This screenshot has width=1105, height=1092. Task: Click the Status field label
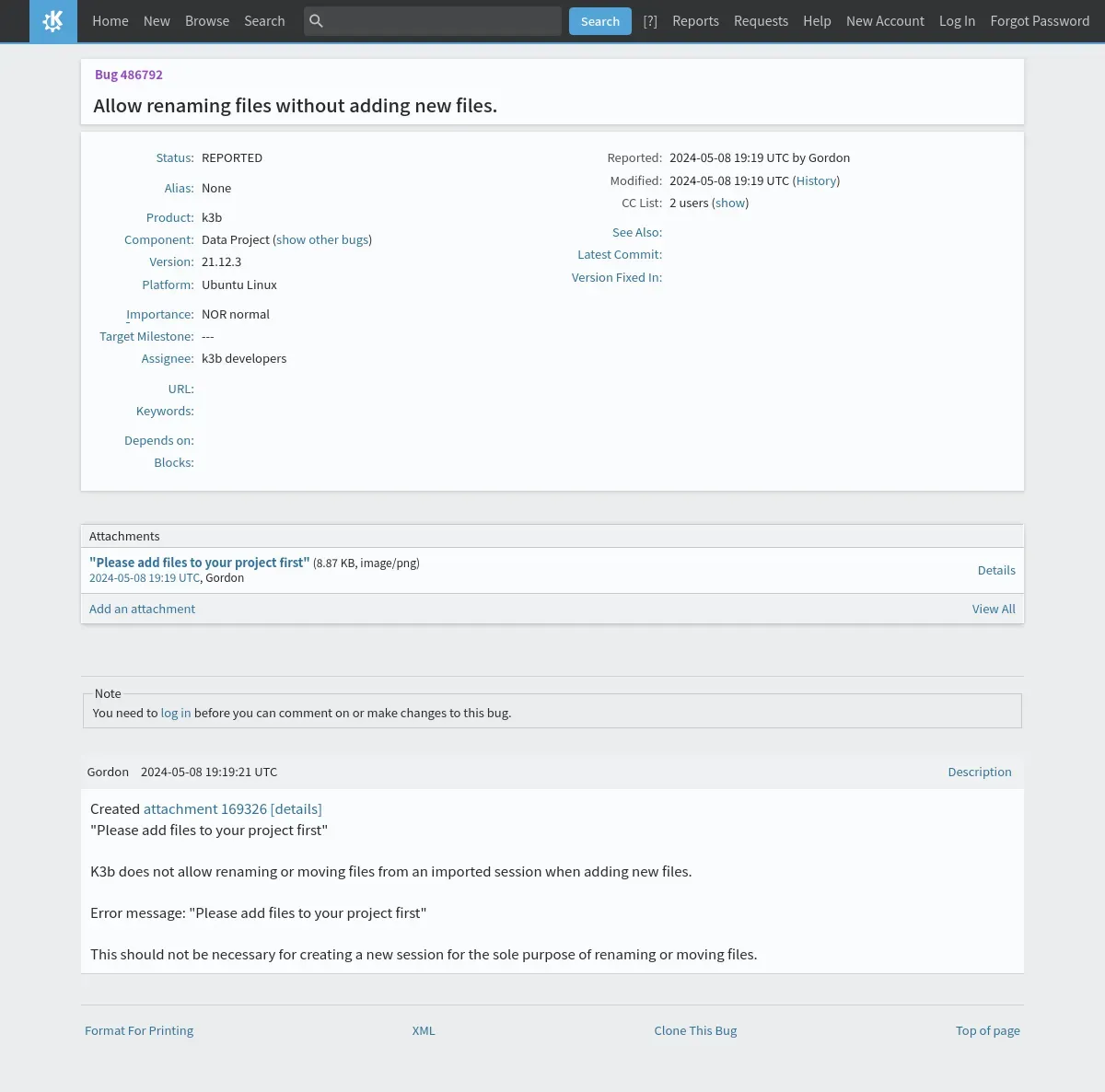175,157
